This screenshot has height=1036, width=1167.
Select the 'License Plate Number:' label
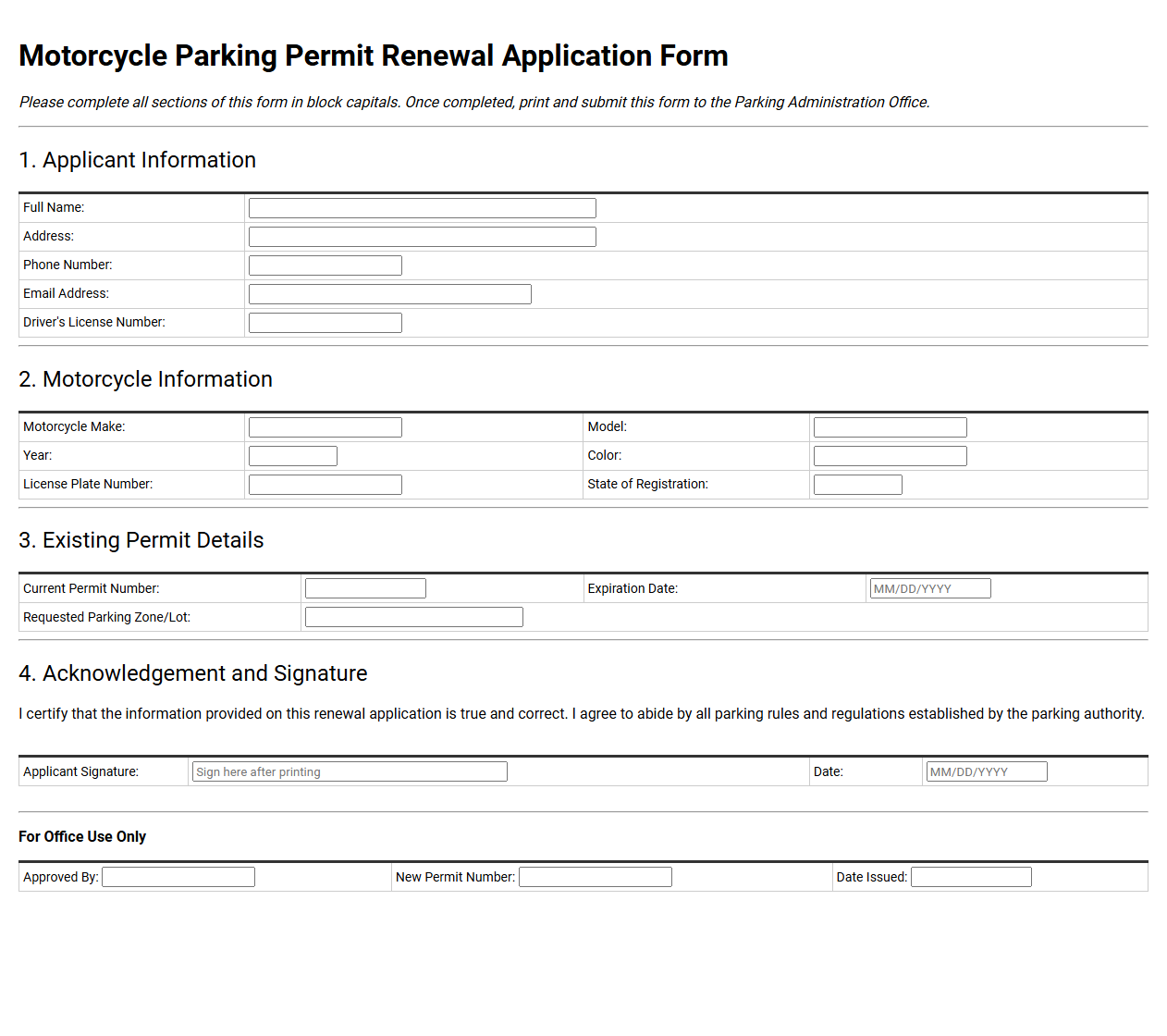pyautogui.click(x=88, y=484)
